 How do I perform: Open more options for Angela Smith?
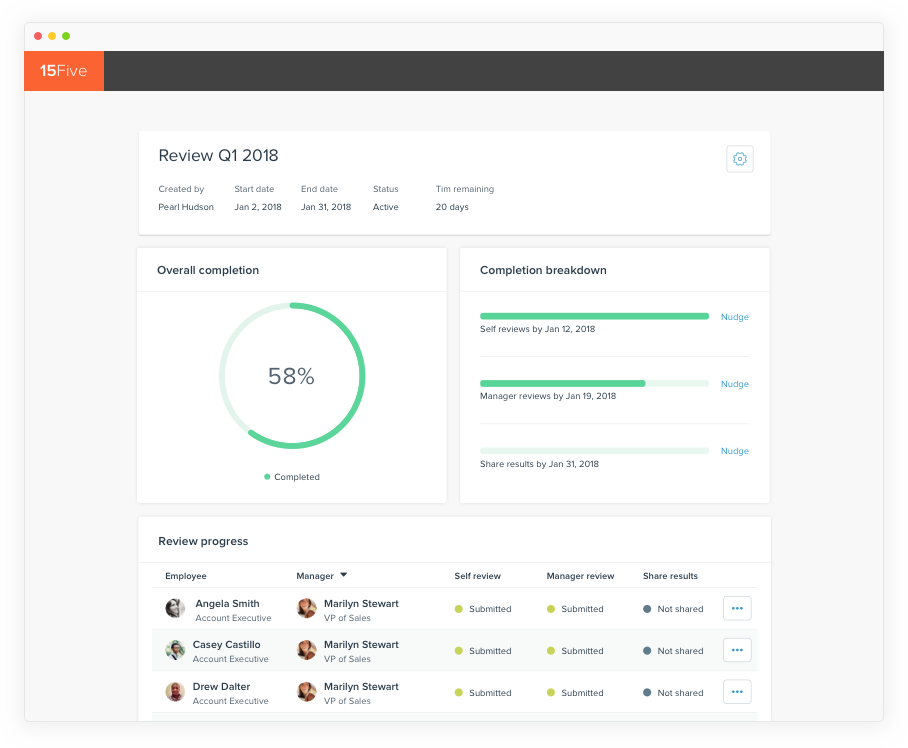(x=737, y=608)
